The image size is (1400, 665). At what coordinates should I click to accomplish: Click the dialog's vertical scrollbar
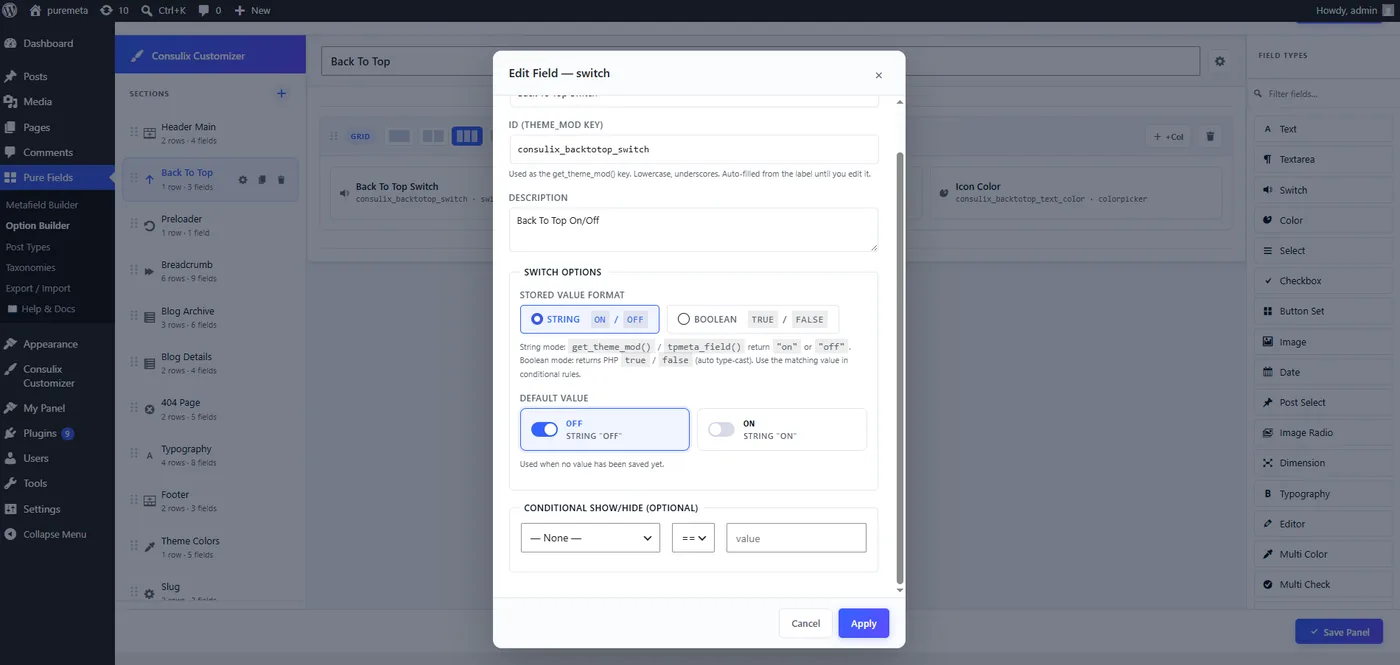coord(899,368)
